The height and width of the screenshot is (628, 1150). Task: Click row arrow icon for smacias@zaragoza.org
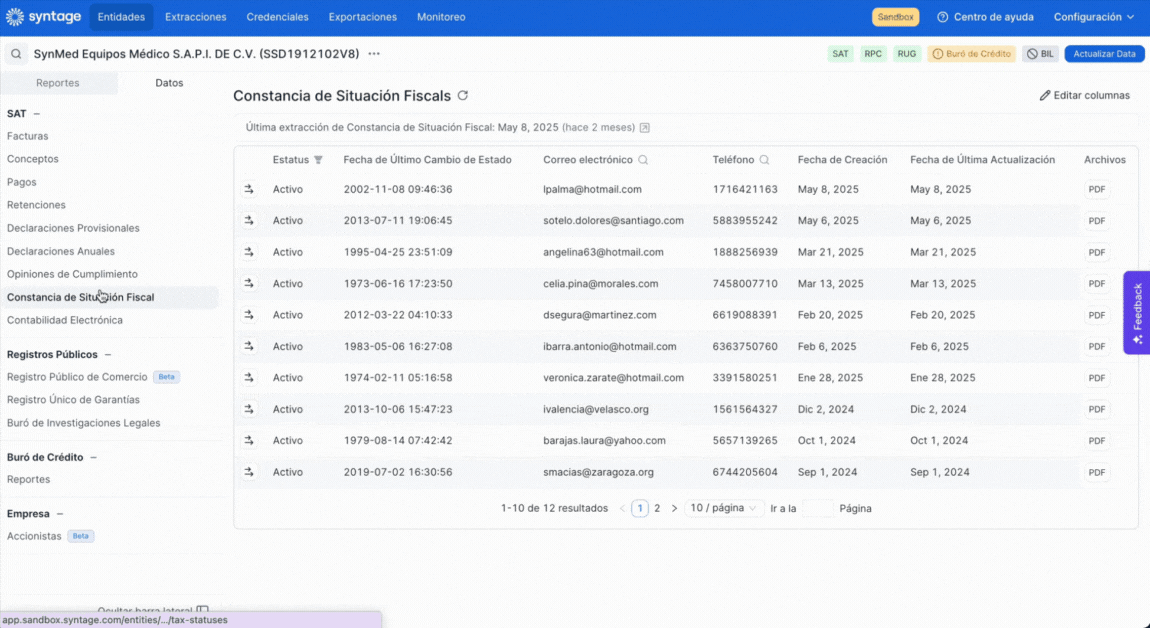click(x=249, y=472)
